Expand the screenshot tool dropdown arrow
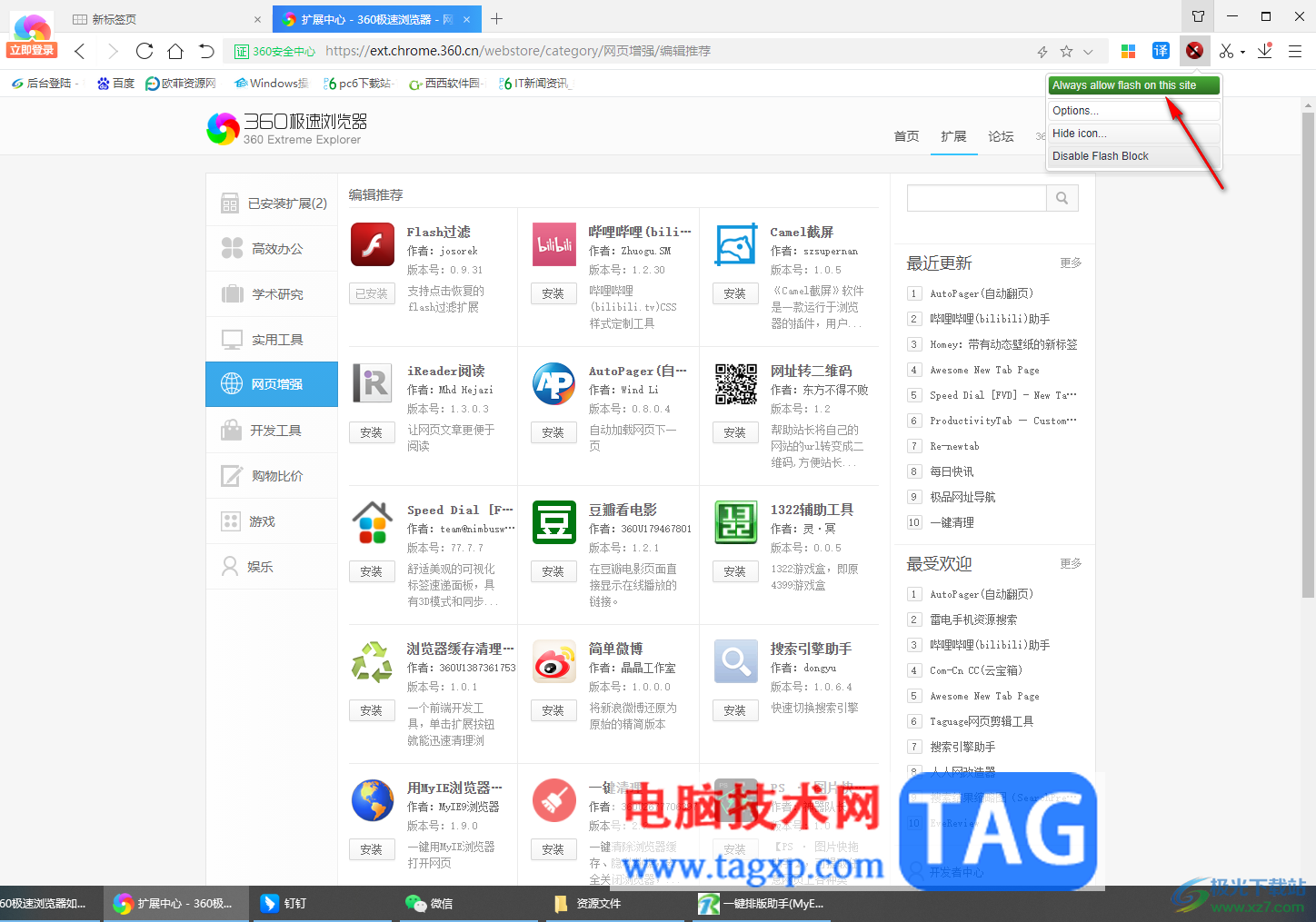Image resolution: width=1316 pixels, height=922 pixels. tap(1242, 53)
